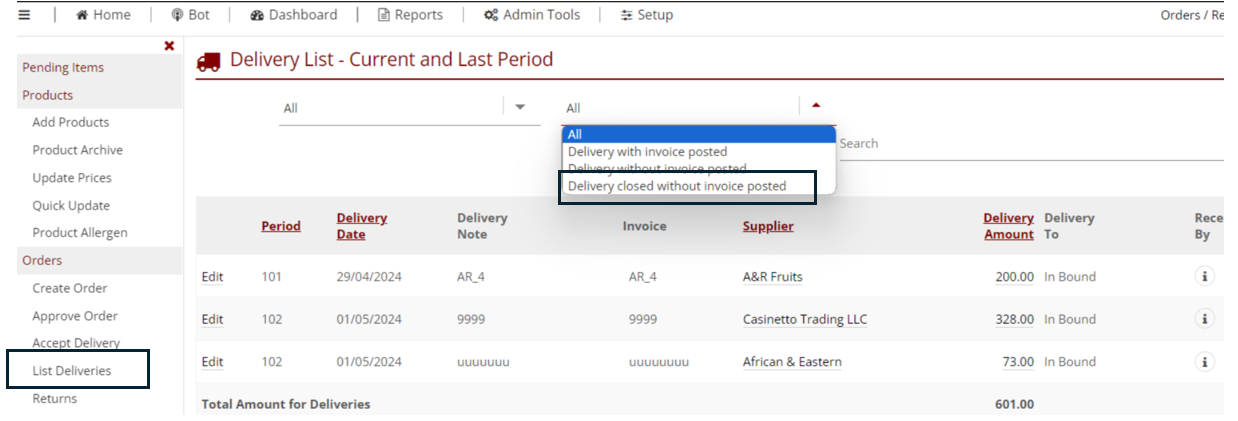Open the A&R Fruits supplier link
The width and height of the screenshot is (1238, 421).
[x=772, y=277]
